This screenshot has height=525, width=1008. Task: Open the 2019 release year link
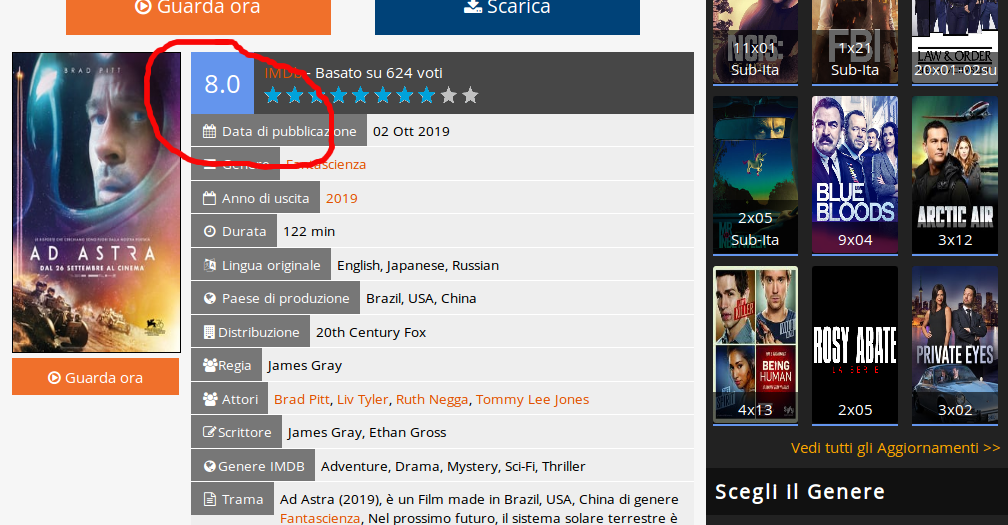tap(341, 198)
